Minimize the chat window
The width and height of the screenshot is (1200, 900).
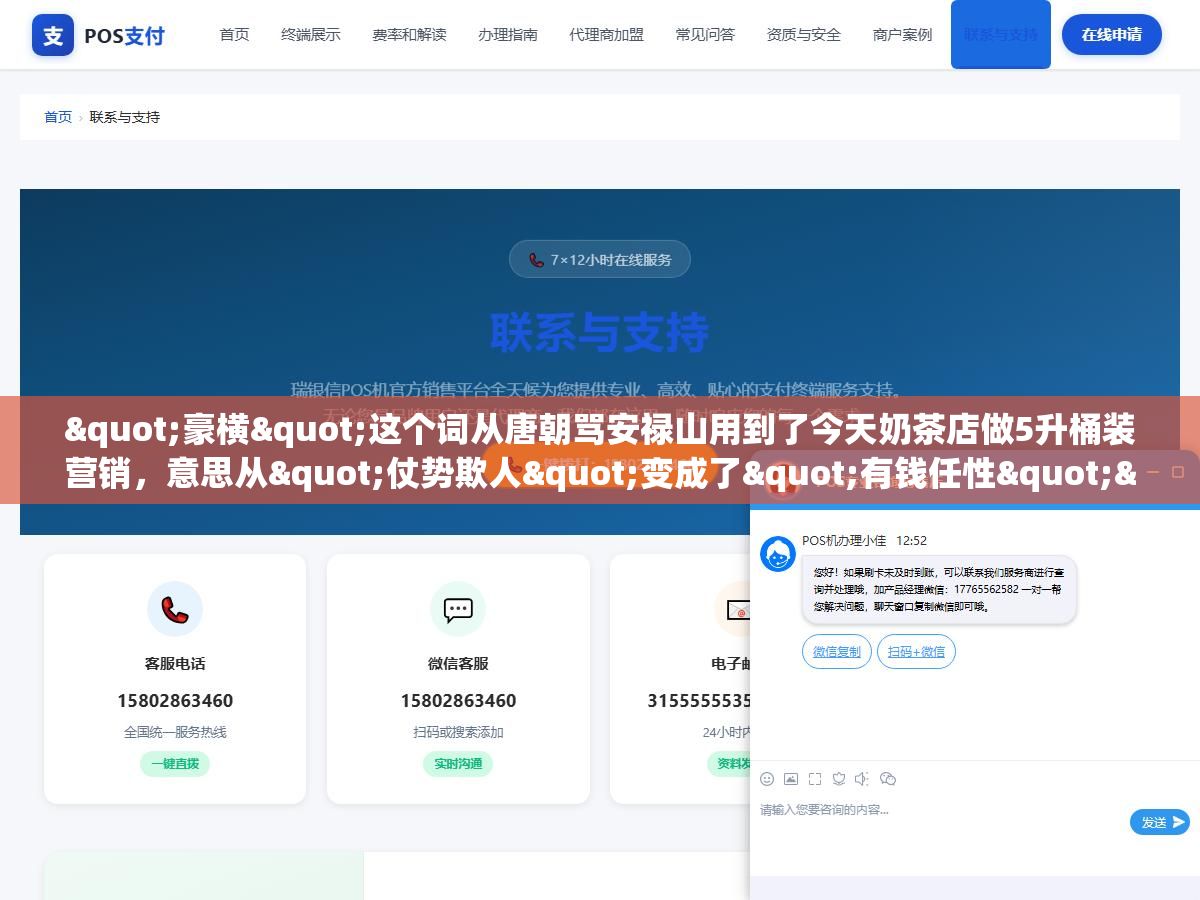1151,471
